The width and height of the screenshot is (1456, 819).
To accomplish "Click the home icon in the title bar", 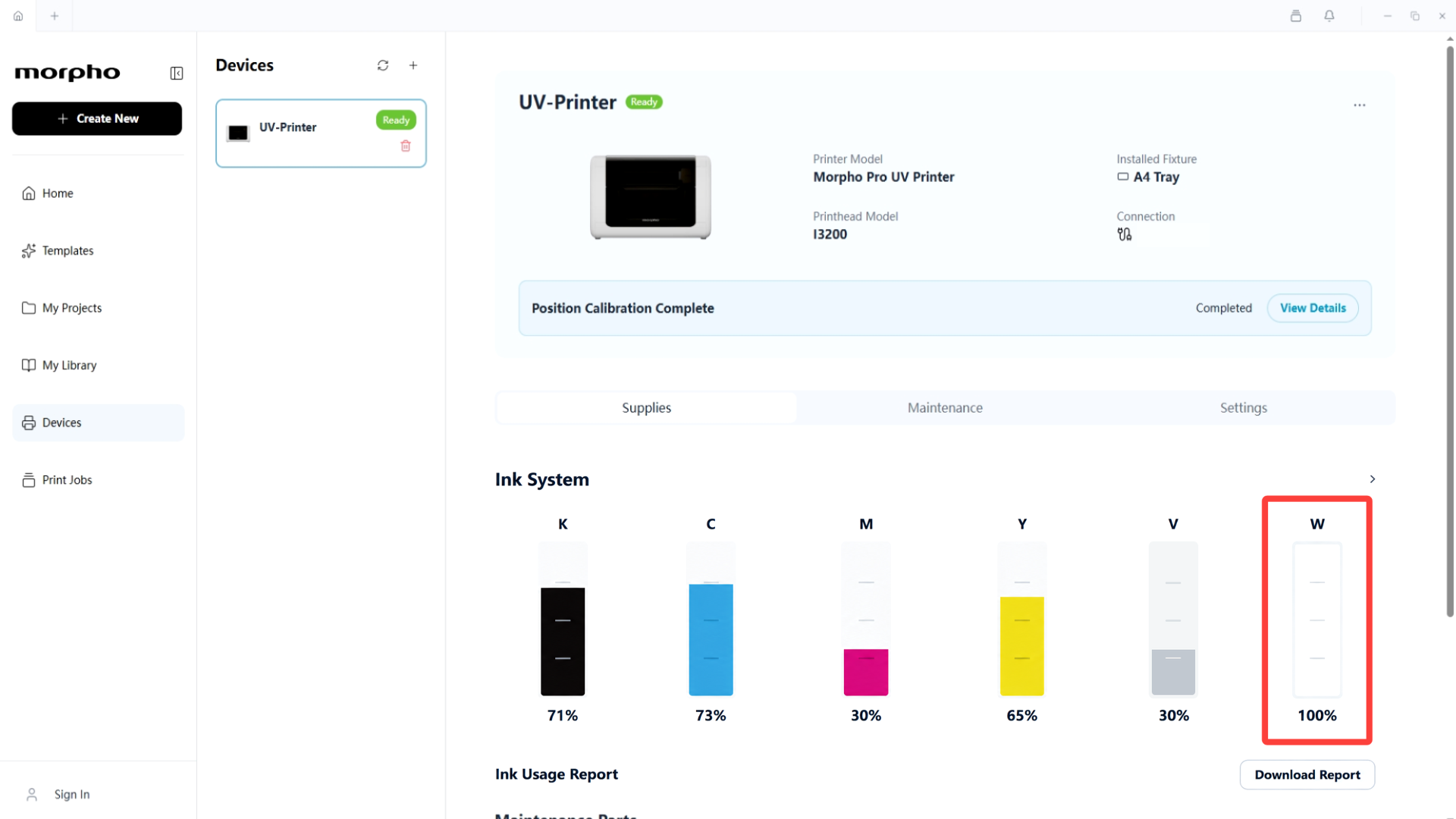I will click(18, 16).
